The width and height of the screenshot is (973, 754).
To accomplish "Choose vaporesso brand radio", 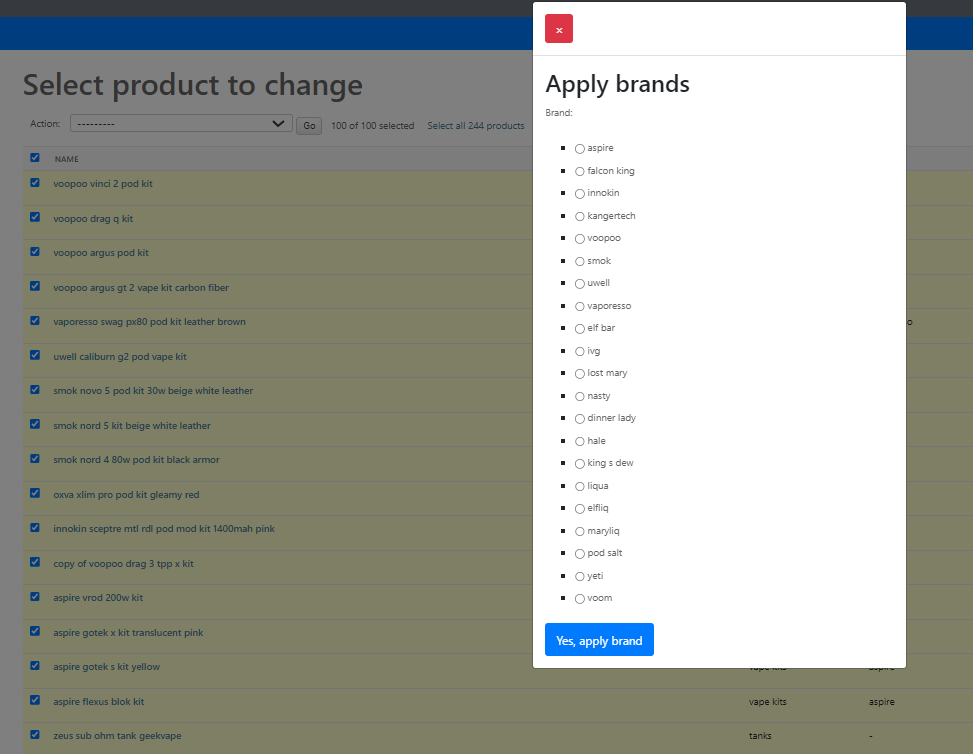I will point(580,307).
